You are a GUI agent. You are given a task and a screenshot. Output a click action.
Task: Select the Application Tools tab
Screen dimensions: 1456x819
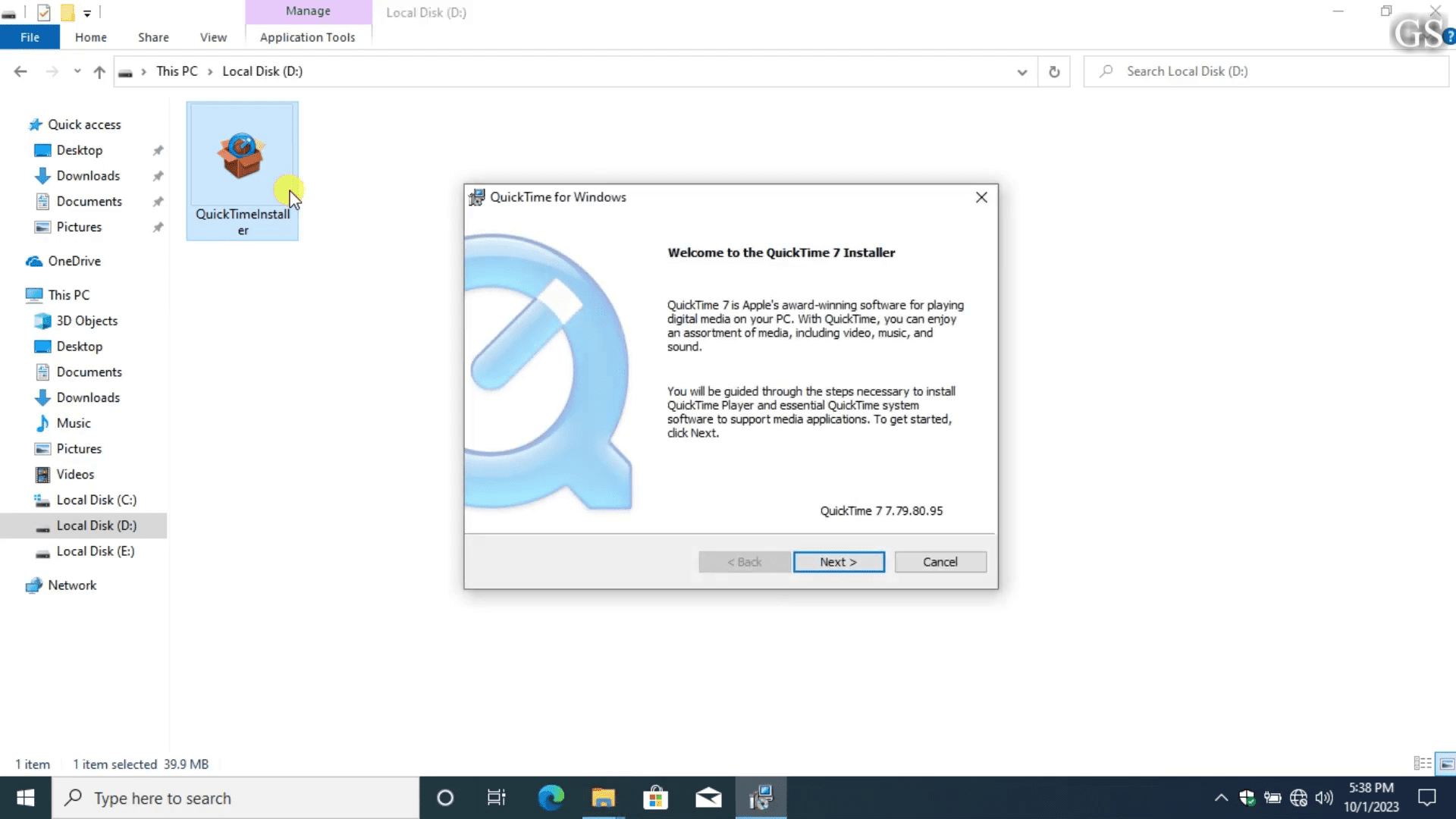(307, 37)
